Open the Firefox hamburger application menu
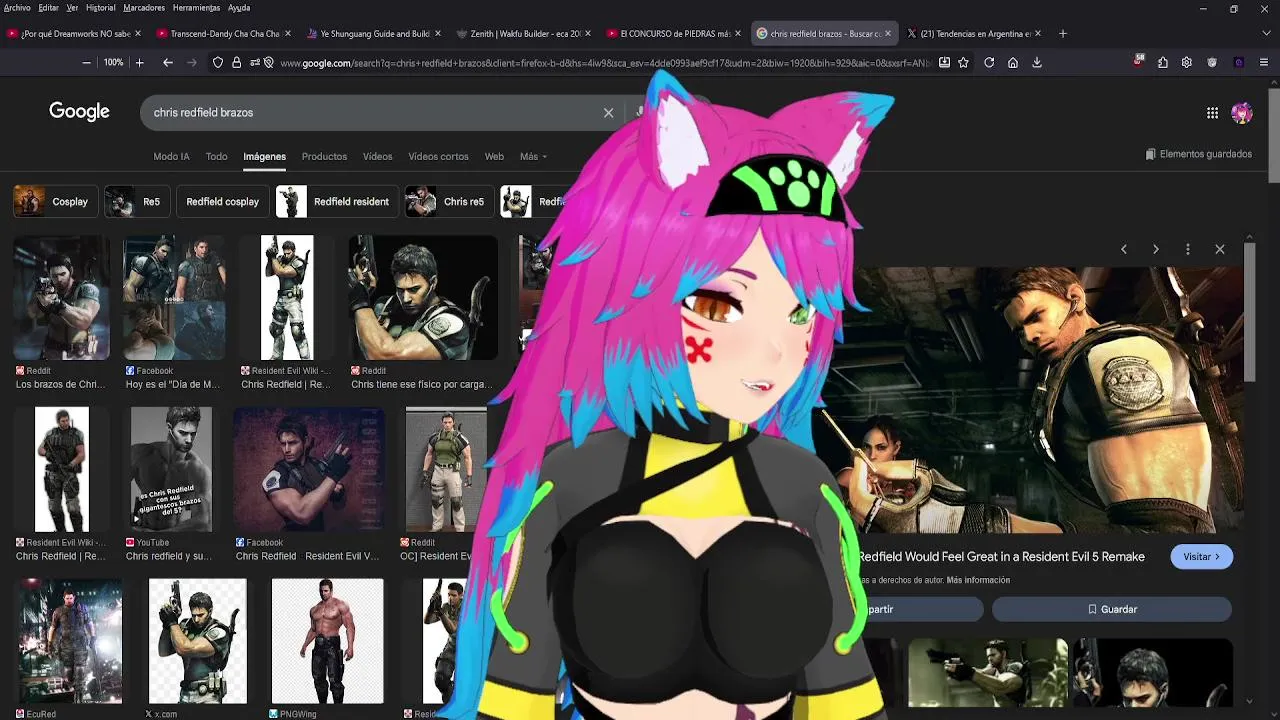The height and width of the screenshot is (720, 1280). (x=1264, y=62)
